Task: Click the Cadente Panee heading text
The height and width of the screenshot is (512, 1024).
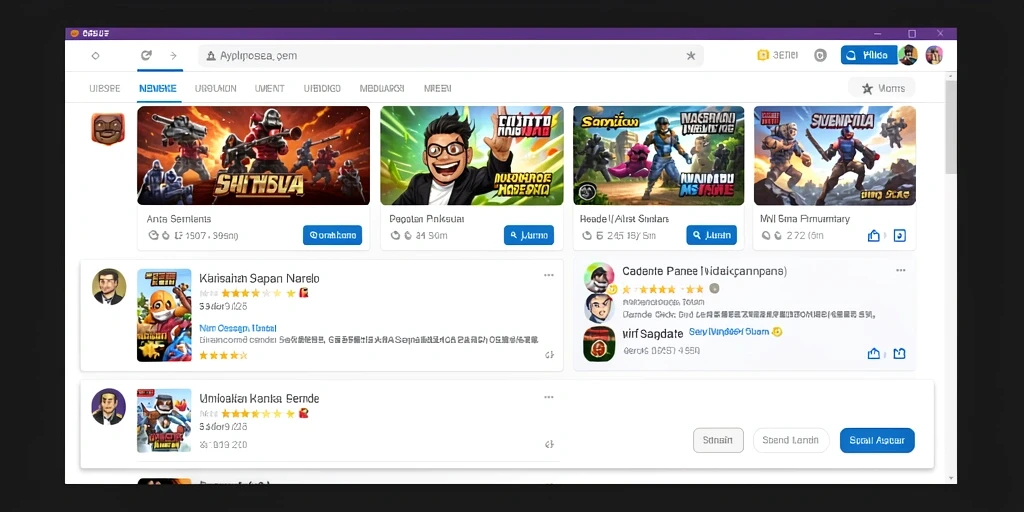Action: (x=704, y=270)
